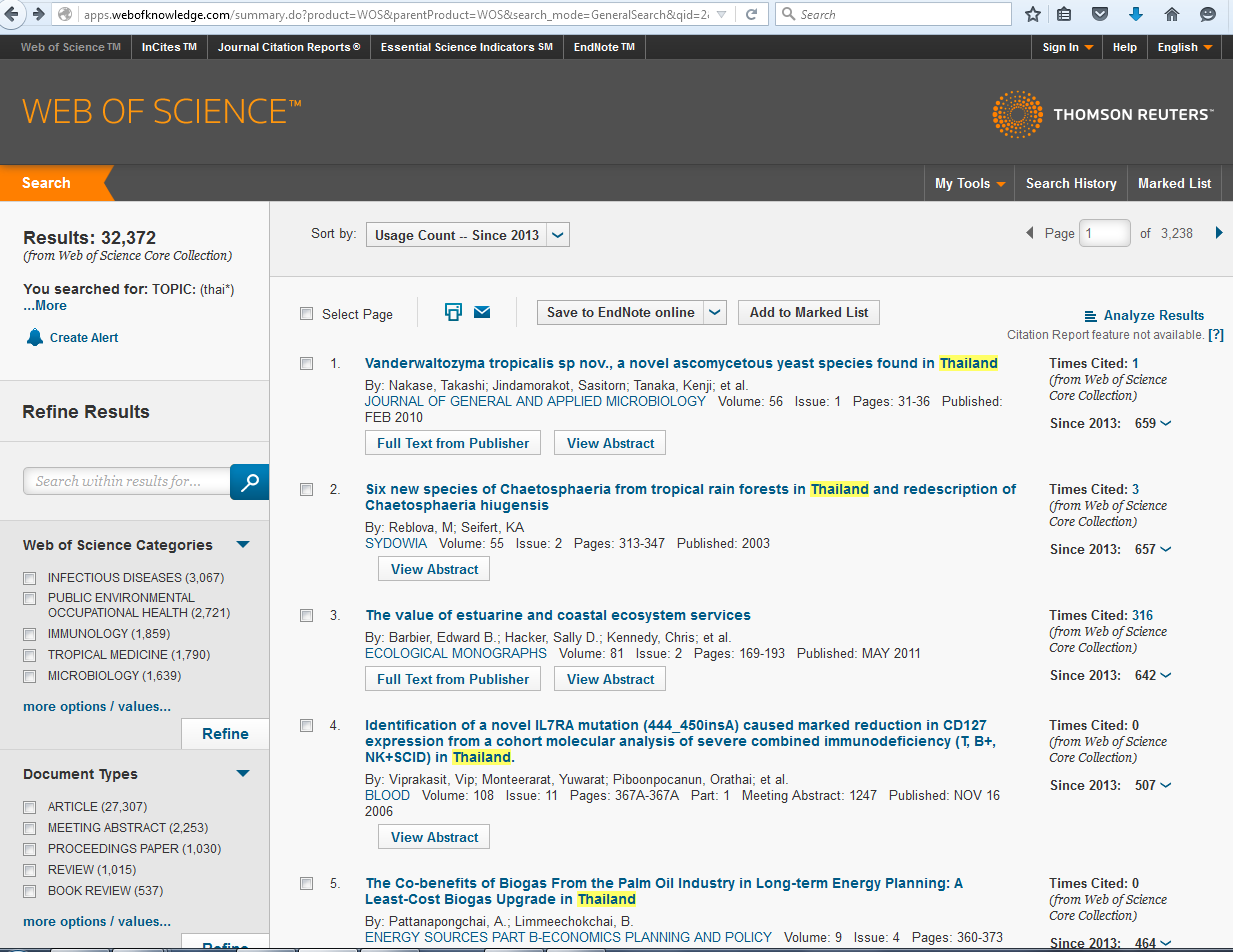Click the page number input field
This screenshot has width=1233, height=952.
point(1104,233)
